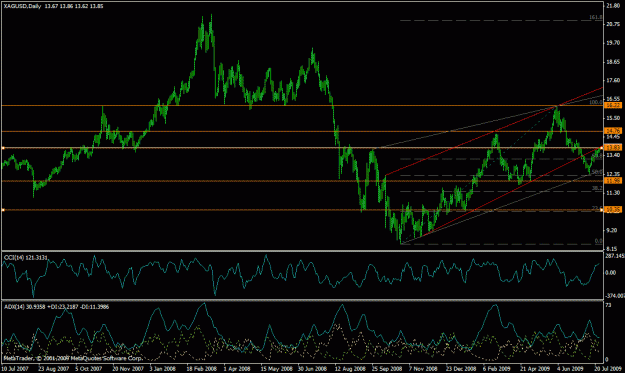Select the orange 16.22 price tag
The image size is (625, 373).
click(613, 105)
